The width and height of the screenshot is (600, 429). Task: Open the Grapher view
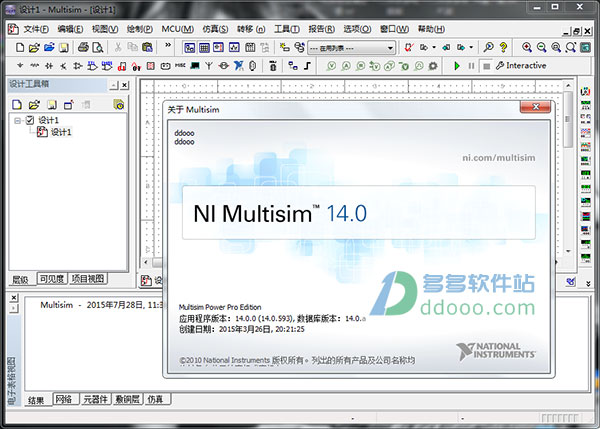point(234,47)
